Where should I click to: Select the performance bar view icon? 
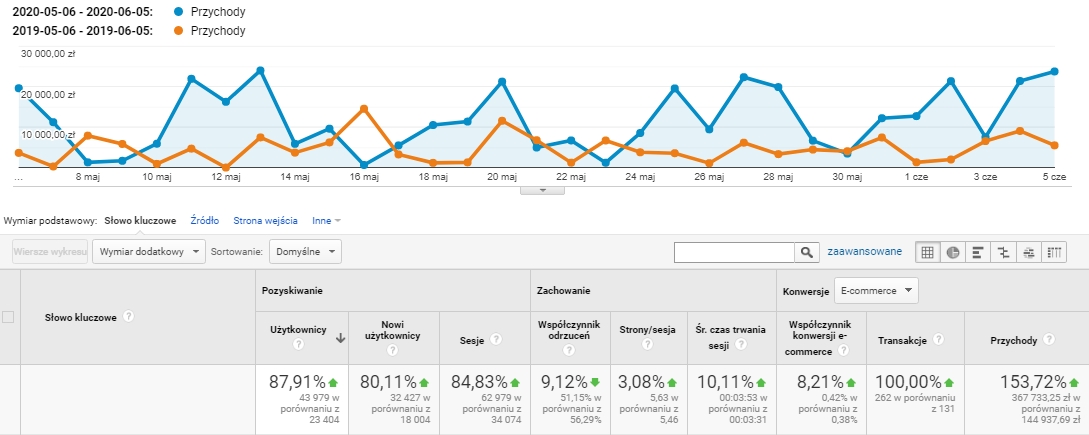[978, 252]
